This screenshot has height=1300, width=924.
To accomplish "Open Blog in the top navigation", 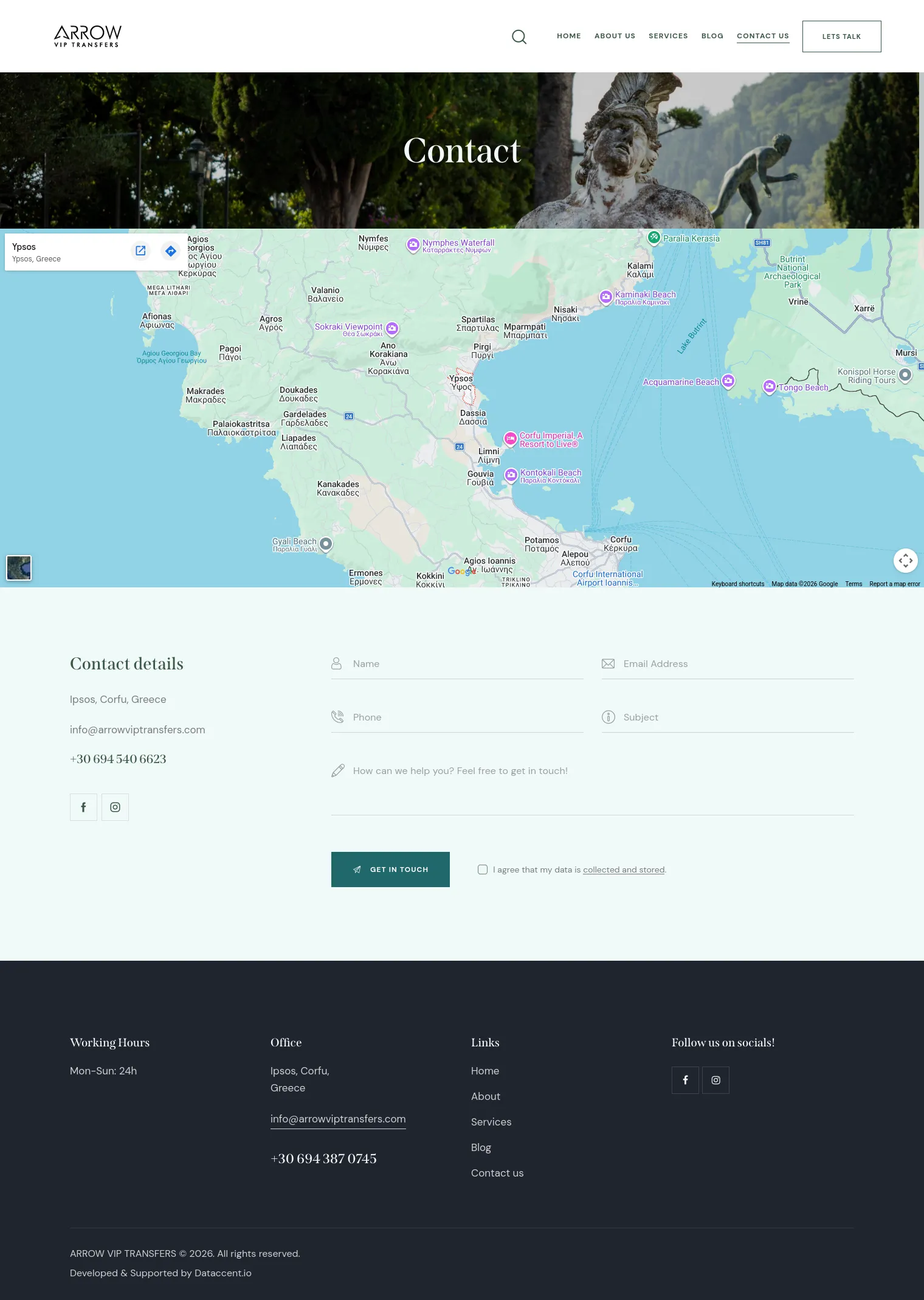I will (712, 36).
